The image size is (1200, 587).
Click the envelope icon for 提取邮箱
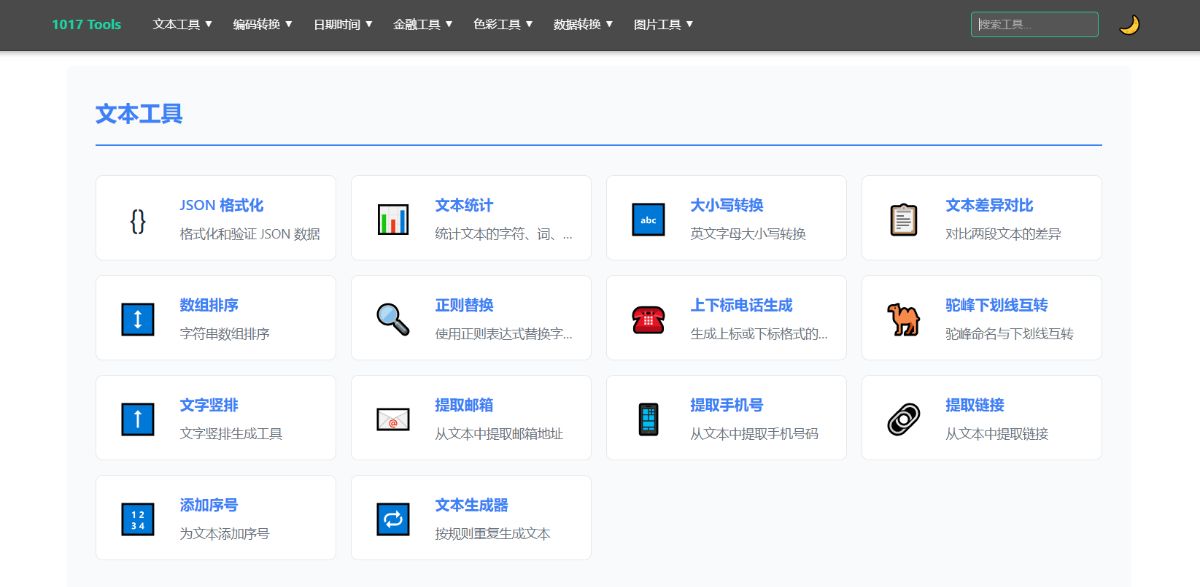[392, 418]
